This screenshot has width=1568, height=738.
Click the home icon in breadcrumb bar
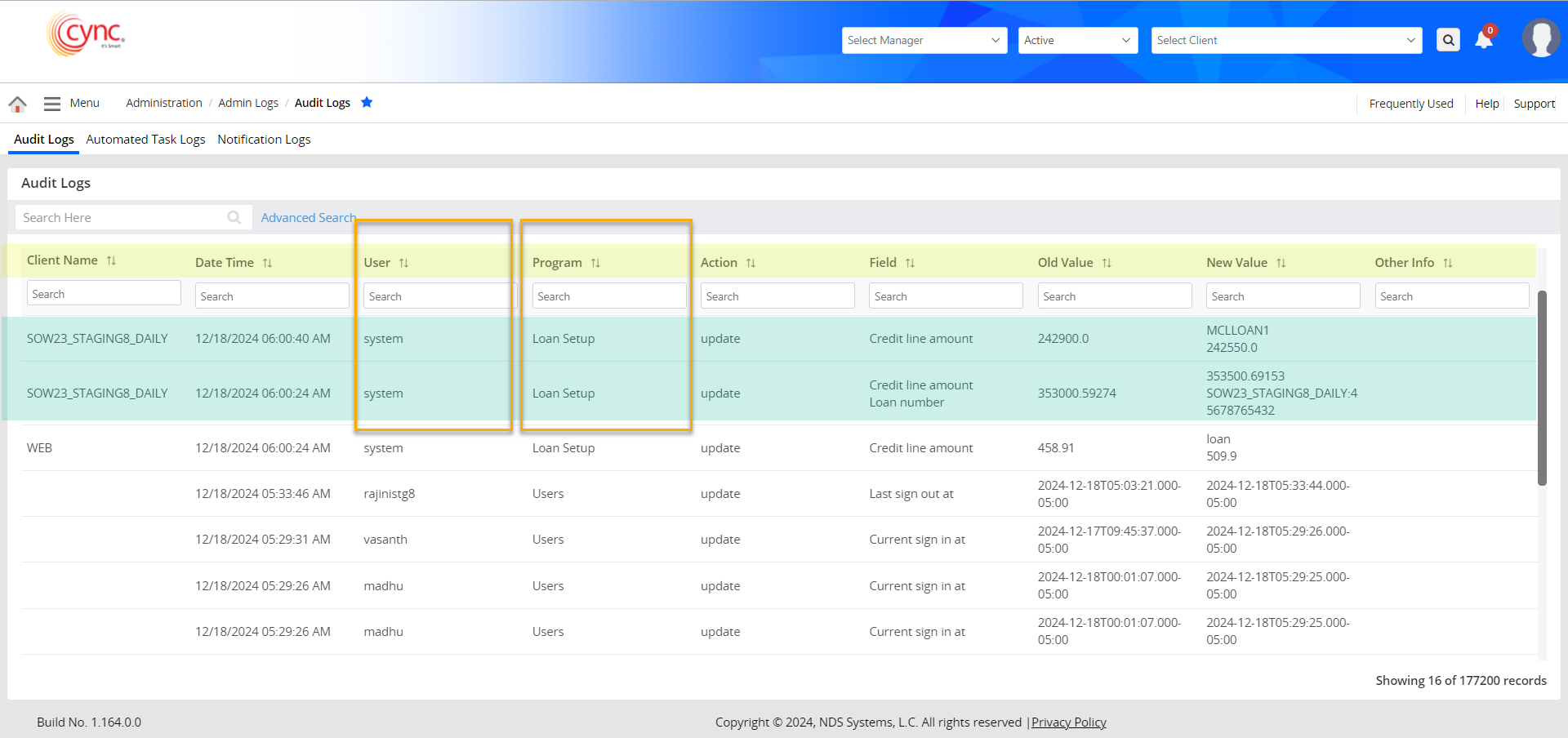click(x=17, y=104)
